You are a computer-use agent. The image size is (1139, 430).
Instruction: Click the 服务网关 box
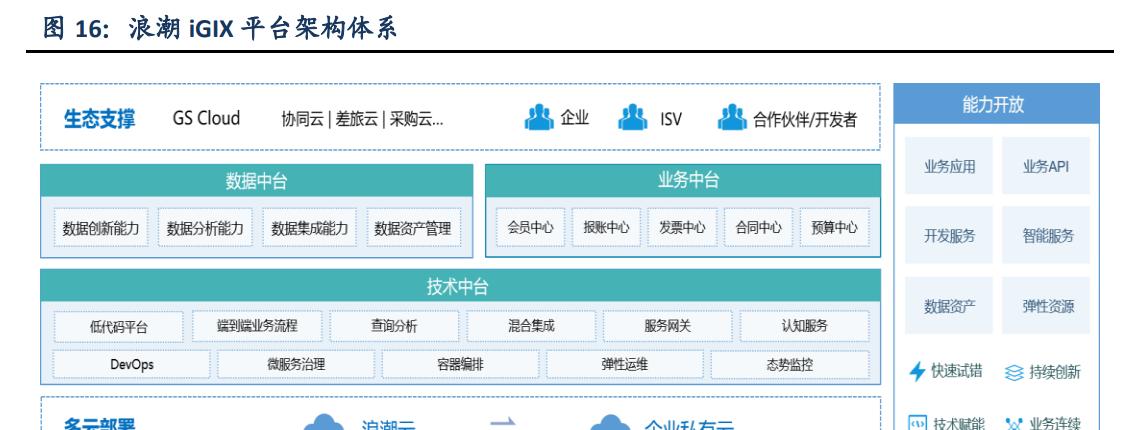tap(668, 326)
